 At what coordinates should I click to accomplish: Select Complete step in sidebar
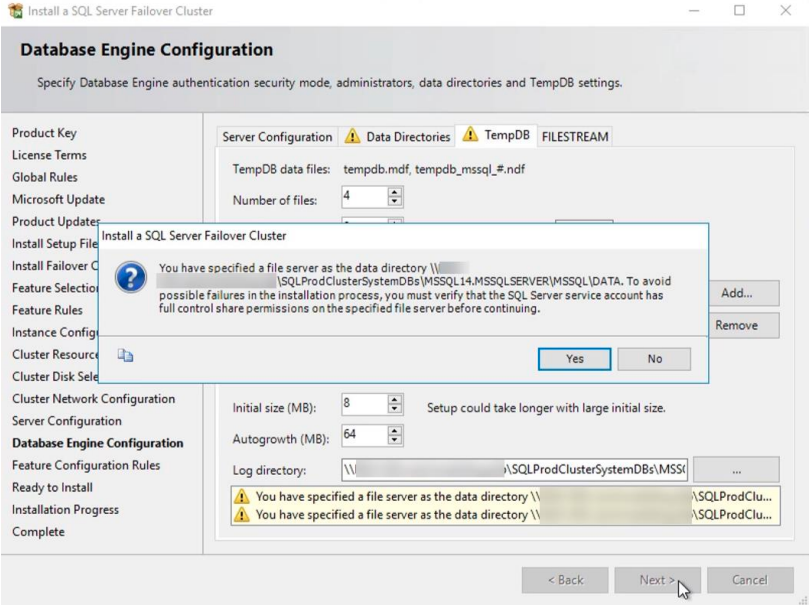[x=38, y=532]
